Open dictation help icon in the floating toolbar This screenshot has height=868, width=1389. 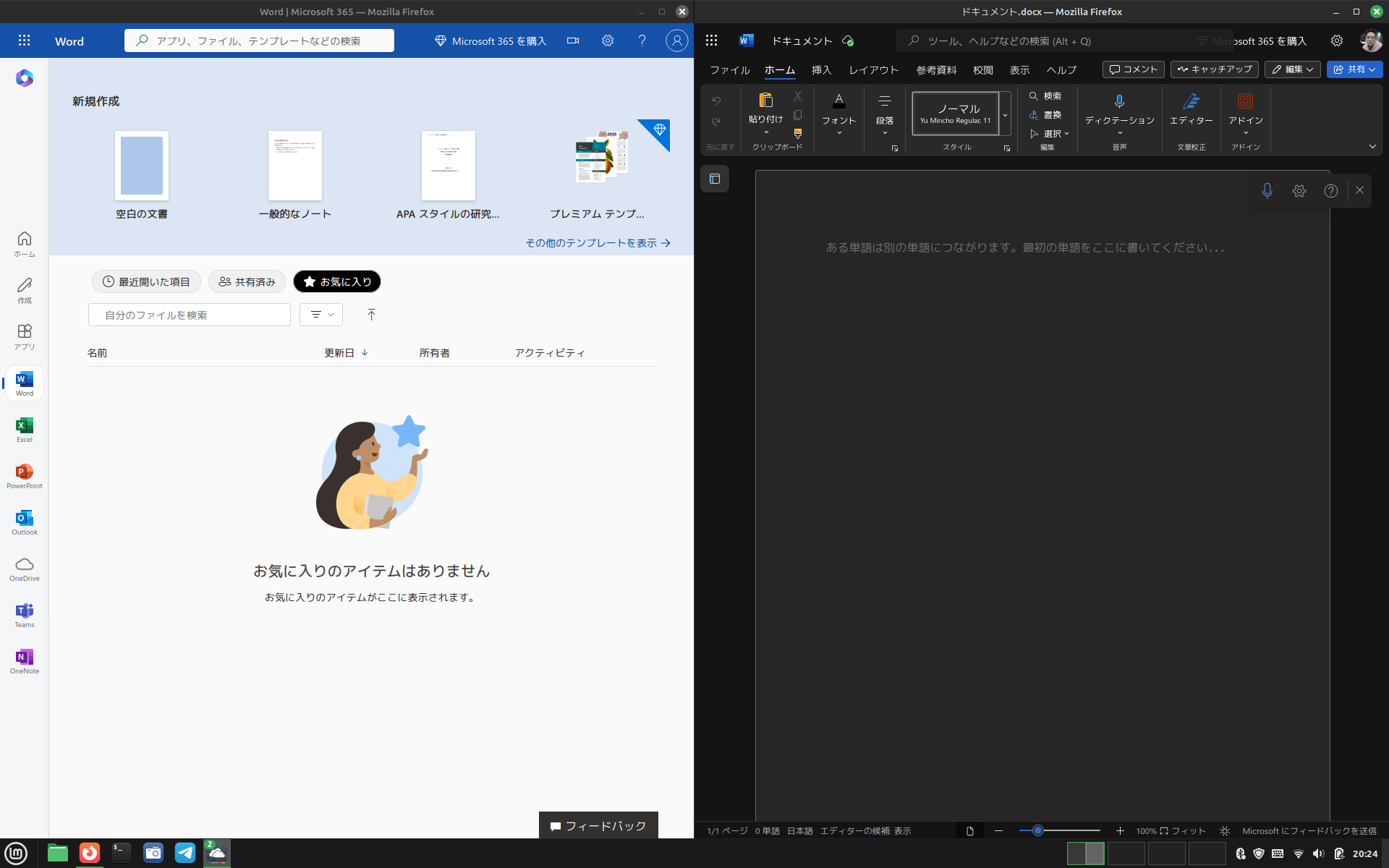coord(1330,190)
